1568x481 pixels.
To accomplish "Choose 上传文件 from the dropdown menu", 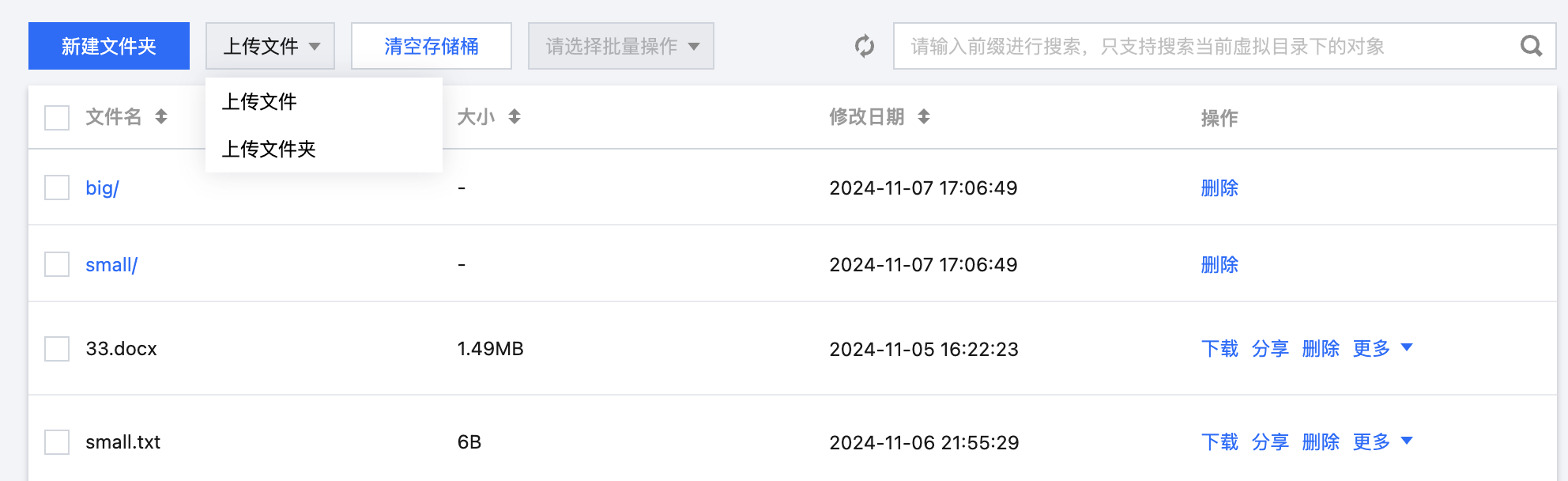I will click(x=259, y=101).
